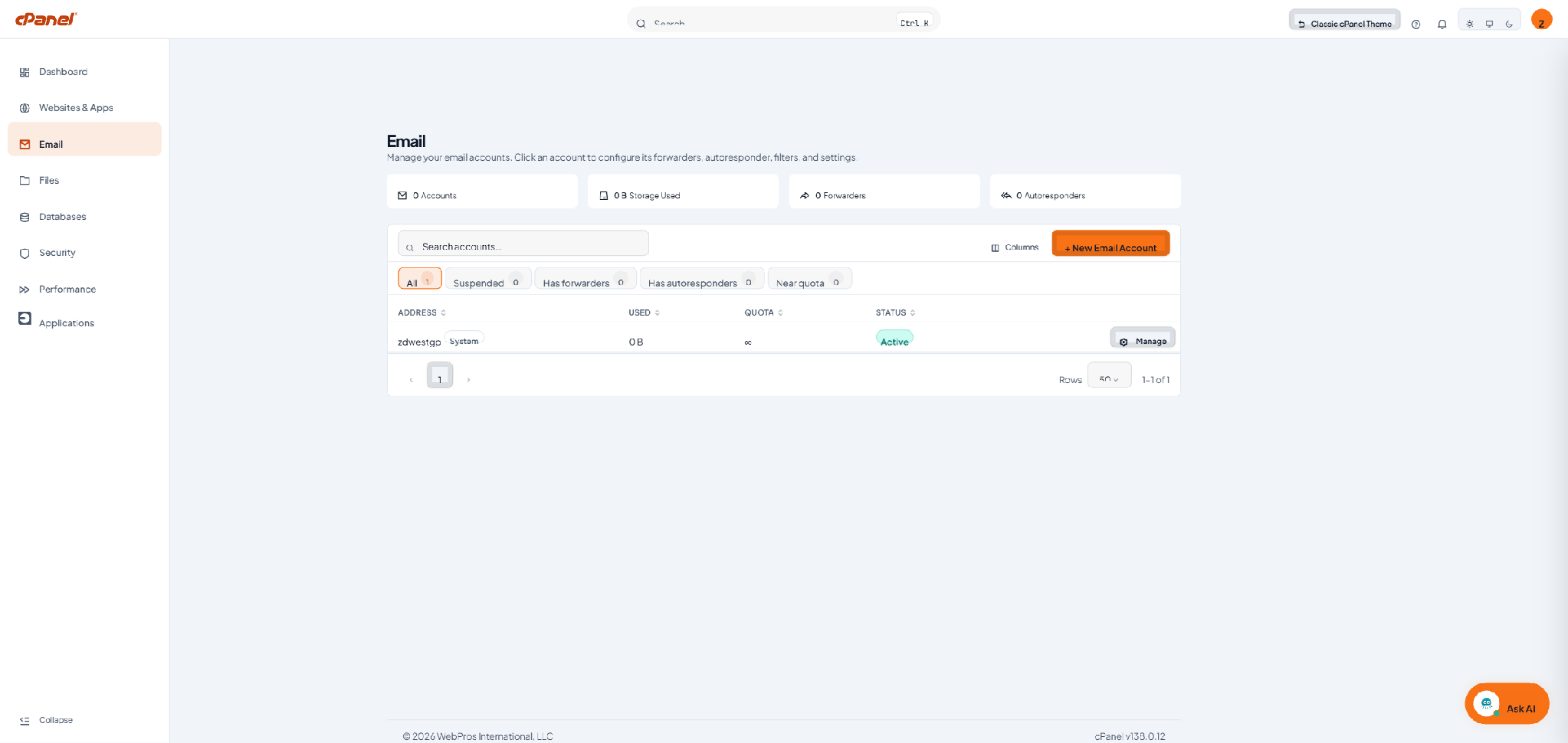Select the Has forwarders filter tab
Screen dimensions: 1568x743
pyautogui.click(x=586, y=279)
